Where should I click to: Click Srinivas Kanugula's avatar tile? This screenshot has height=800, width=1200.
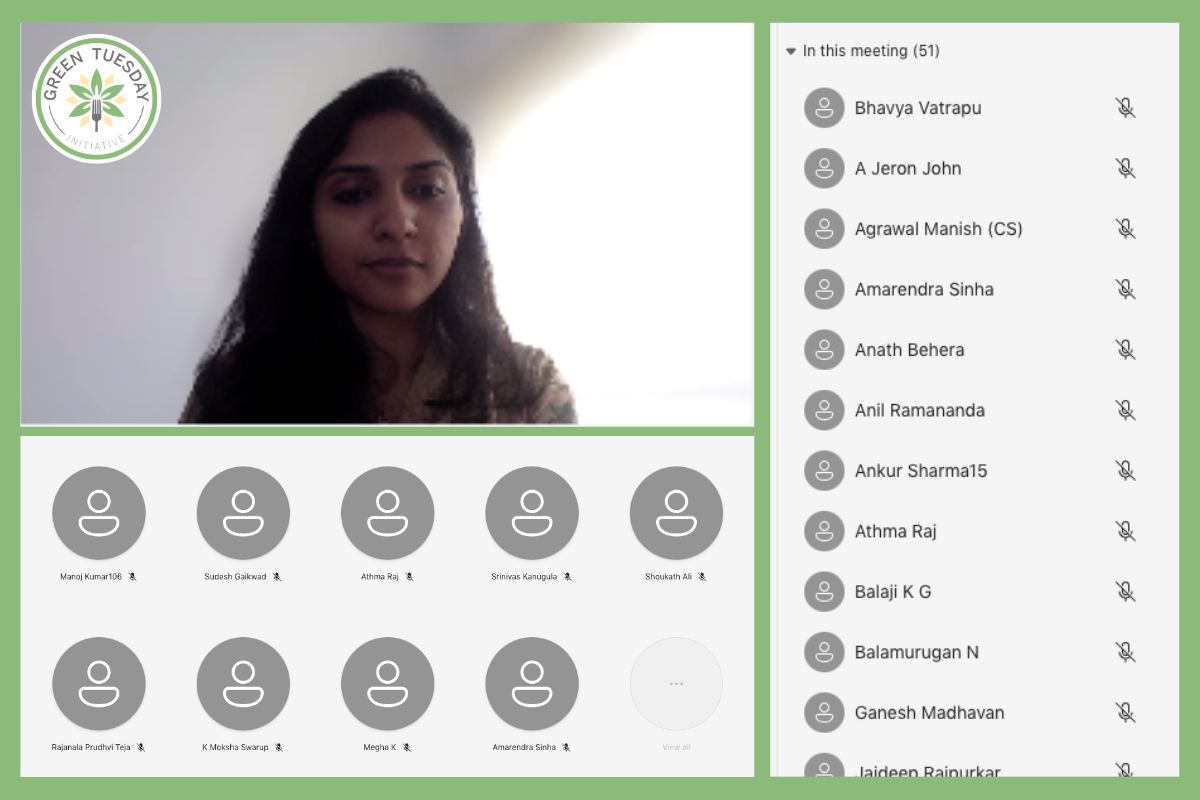coord(532,513)
